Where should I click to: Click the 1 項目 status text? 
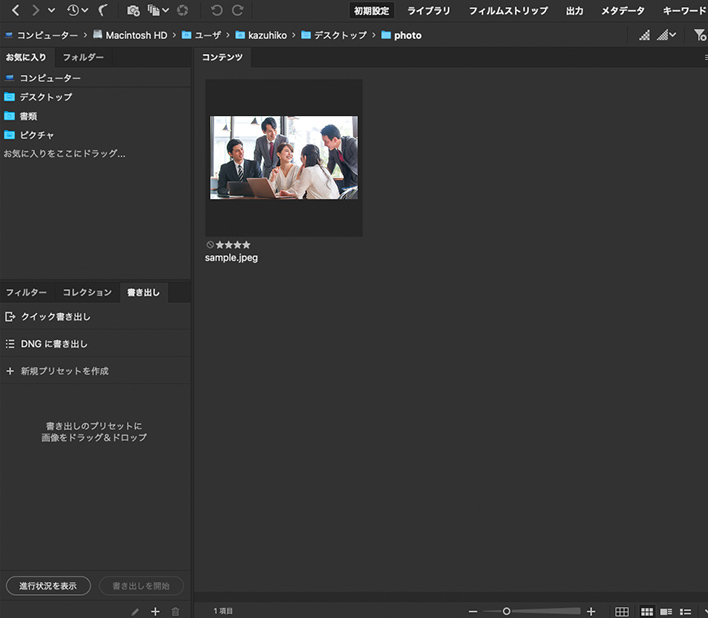pos(223,611)
